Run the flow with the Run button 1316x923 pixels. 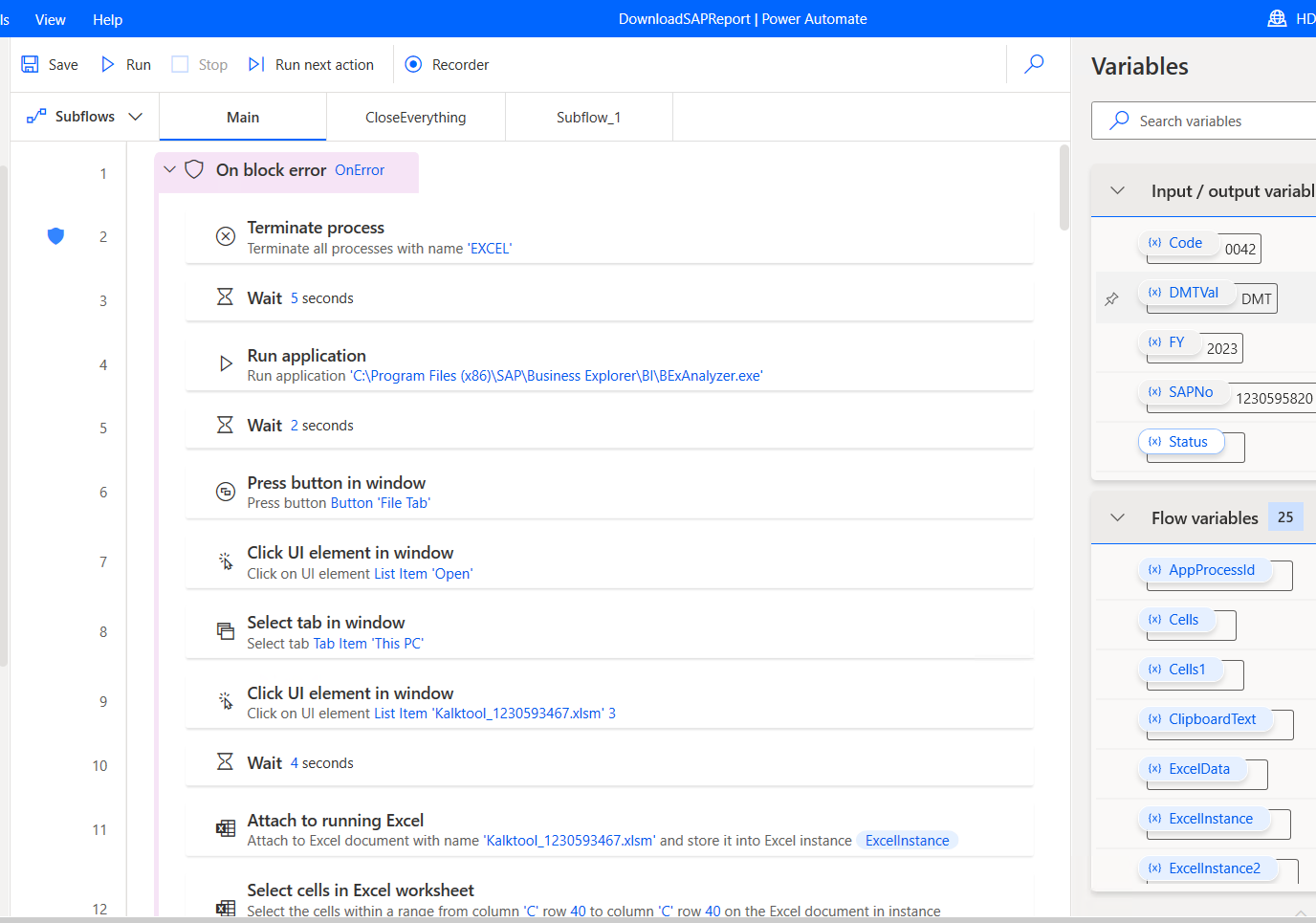tap(126, 64)
